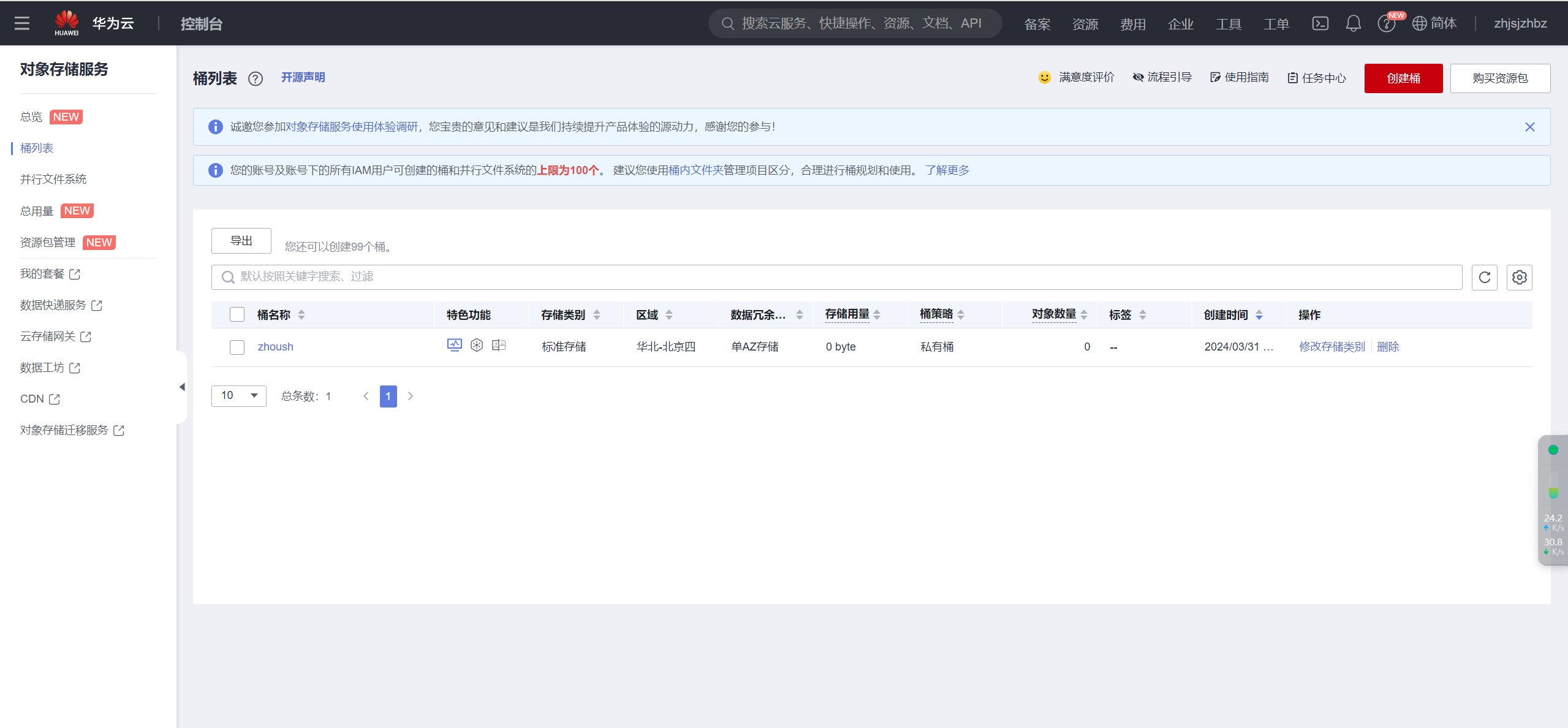Open the 简体 language selector

(1434, 23)
